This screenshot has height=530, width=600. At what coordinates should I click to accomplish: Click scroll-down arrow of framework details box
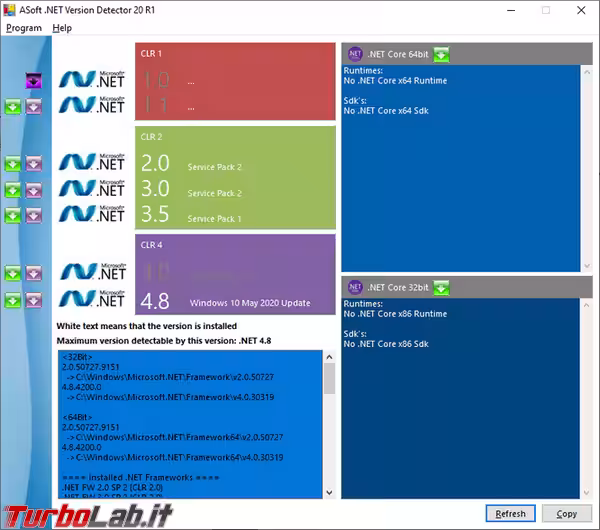pos(329,492)
